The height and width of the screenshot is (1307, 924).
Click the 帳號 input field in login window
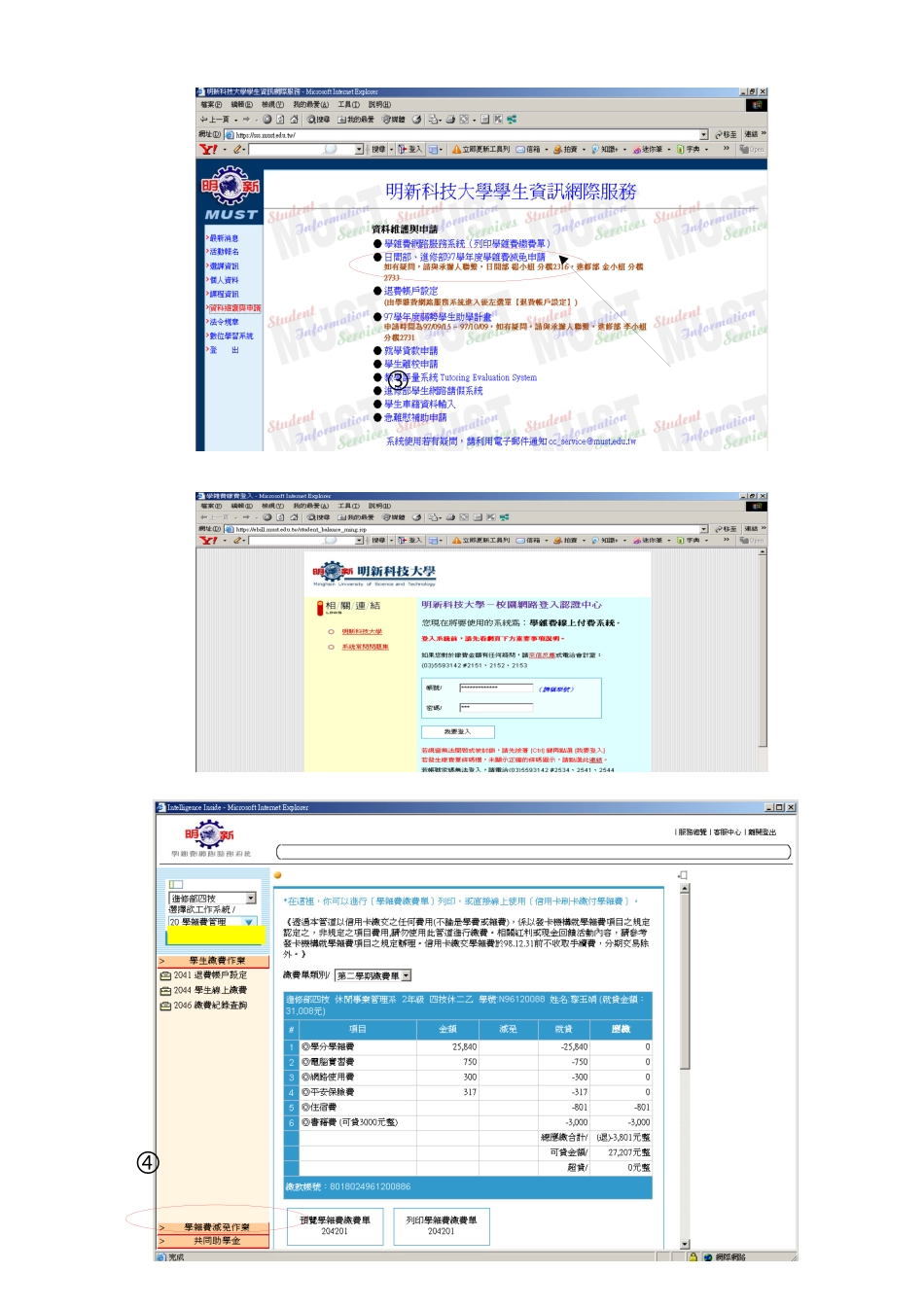point(496,689)
